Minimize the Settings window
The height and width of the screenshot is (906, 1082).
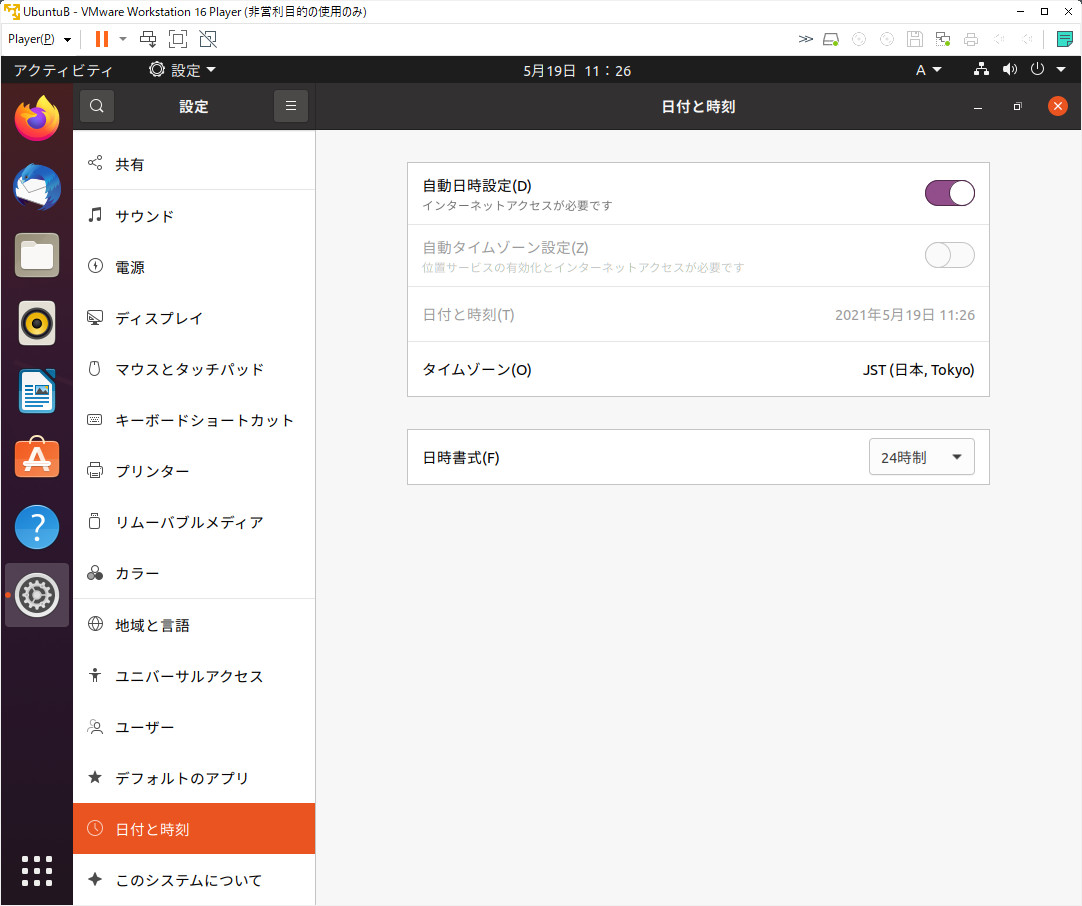click(x=978, y=107)
